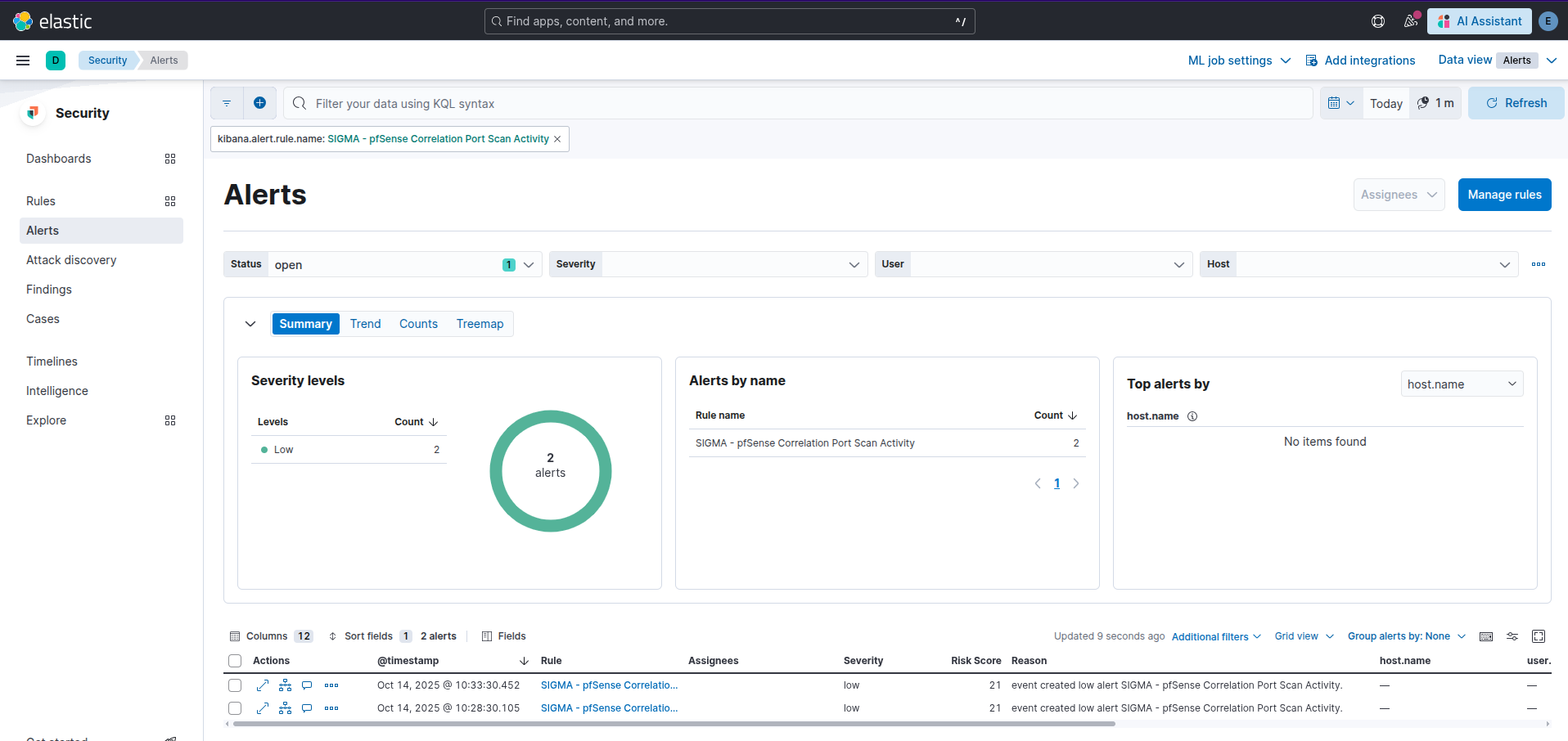Screen dimensions: 1568x741
Task: Collapse the summary charts panel
Action: tap(250, 324)
